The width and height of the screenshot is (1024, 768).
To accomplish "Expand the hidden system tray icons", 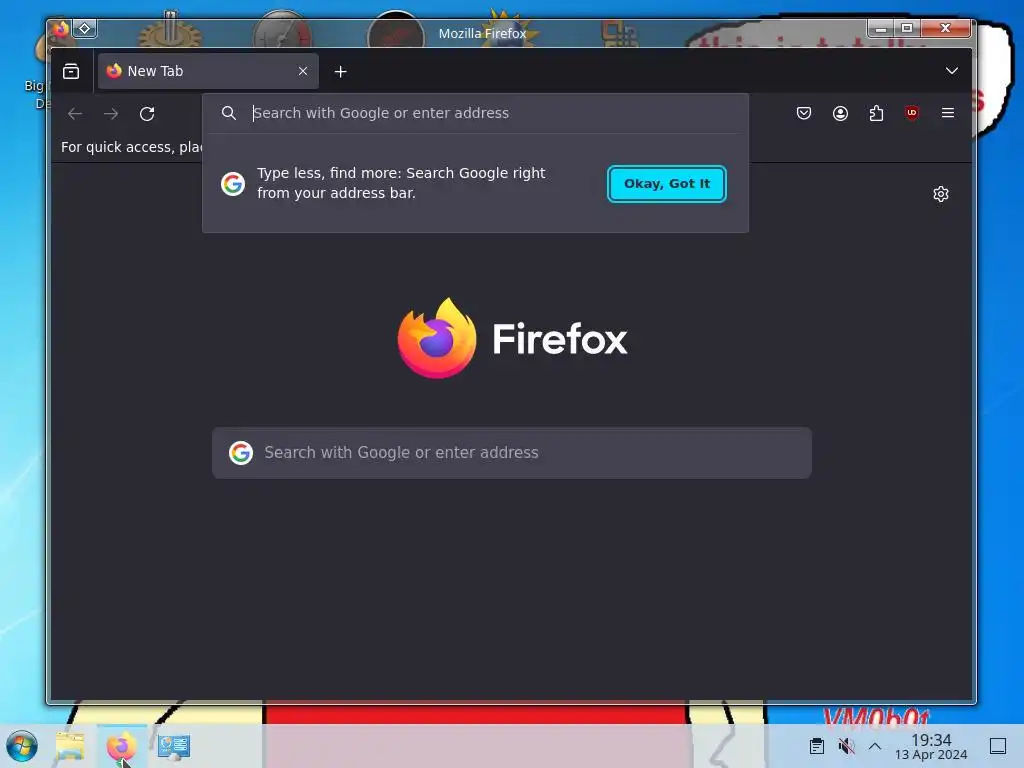I will pyautogui.click(x=875, y=746).
